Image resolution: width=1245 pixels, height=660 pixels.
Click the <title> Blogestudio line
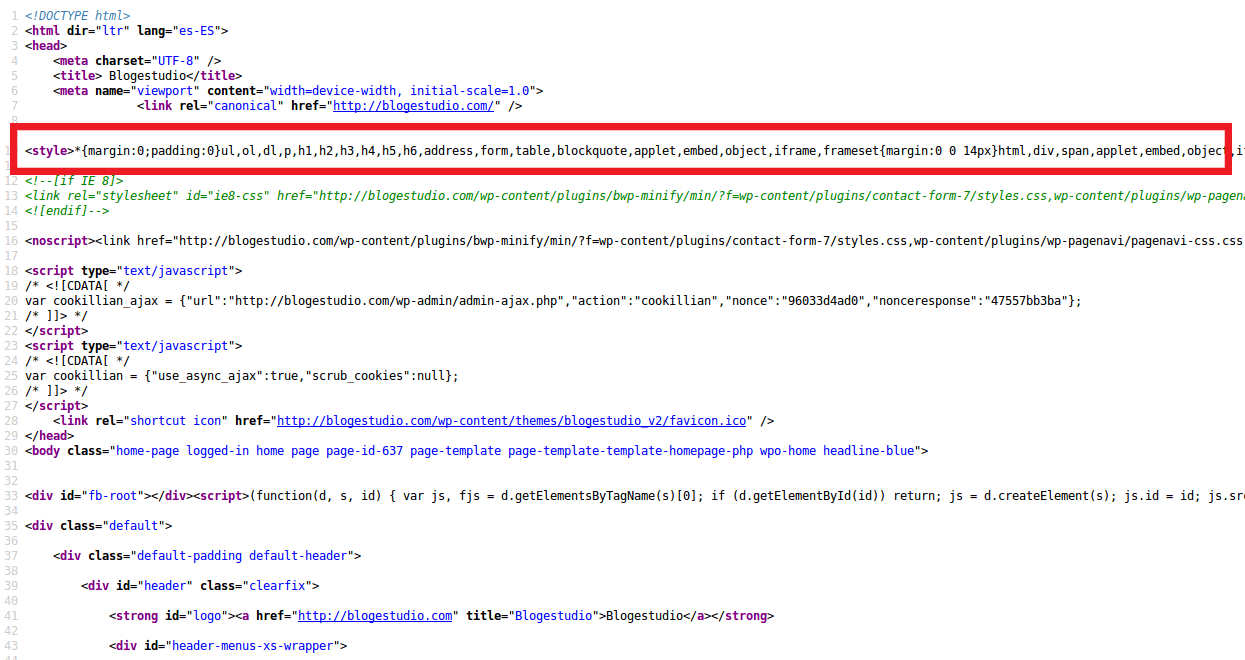148,75
